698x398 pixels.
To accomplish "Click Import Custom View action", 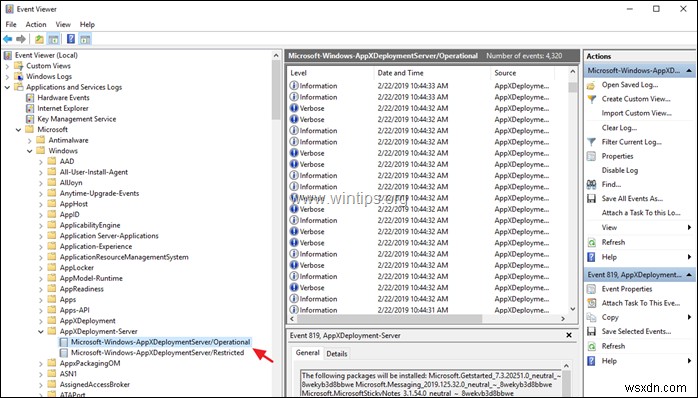I will pos(637,113).
